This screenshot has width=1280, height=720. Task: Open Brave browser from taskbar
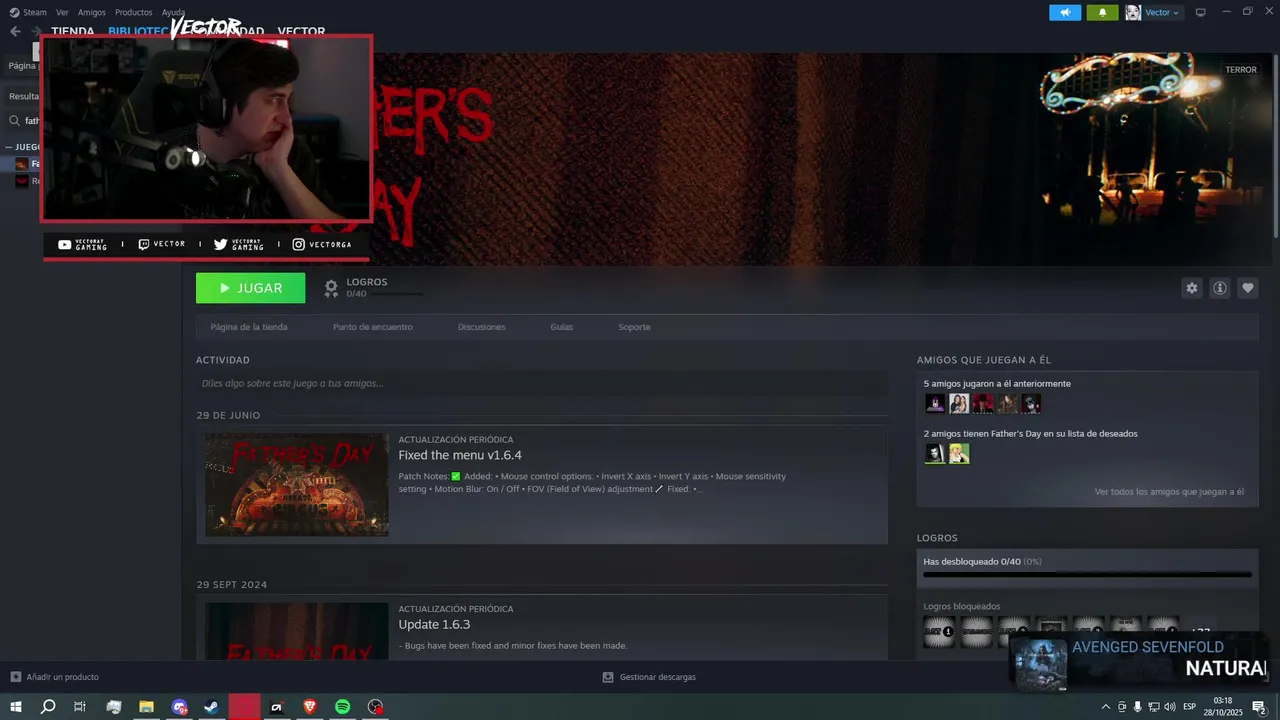click(309, 707)
